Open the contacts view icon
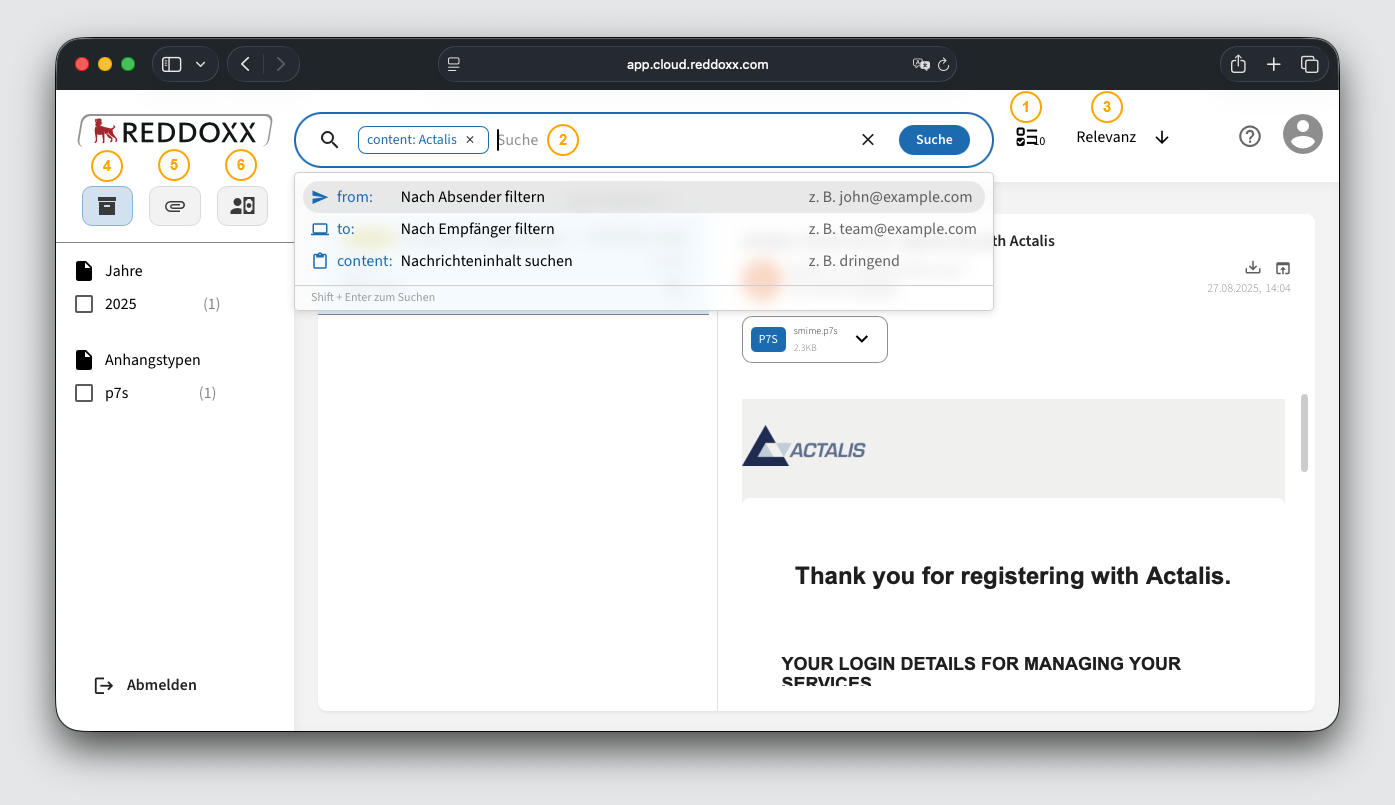Viewport: 1395px width, 805px height. 242,206
